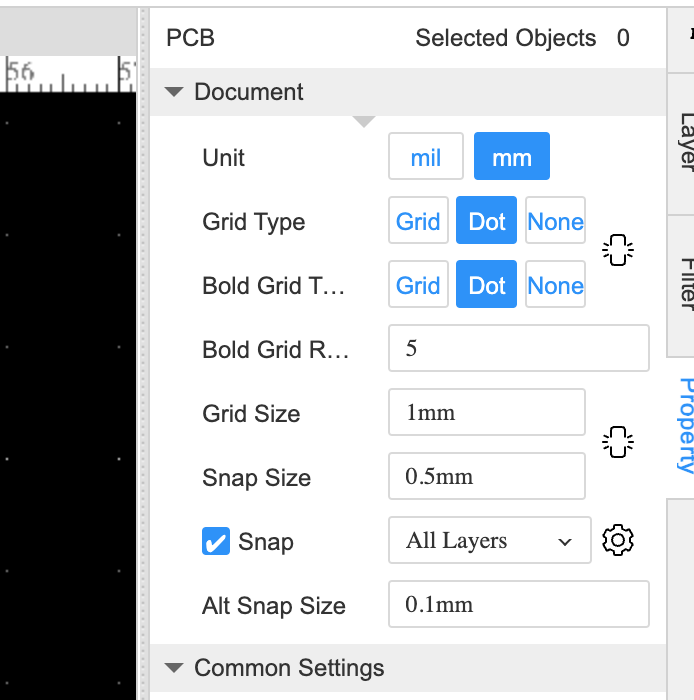The image size is (694, 700).
Task: Set unit to mm
Action: (x=512, y=156)
